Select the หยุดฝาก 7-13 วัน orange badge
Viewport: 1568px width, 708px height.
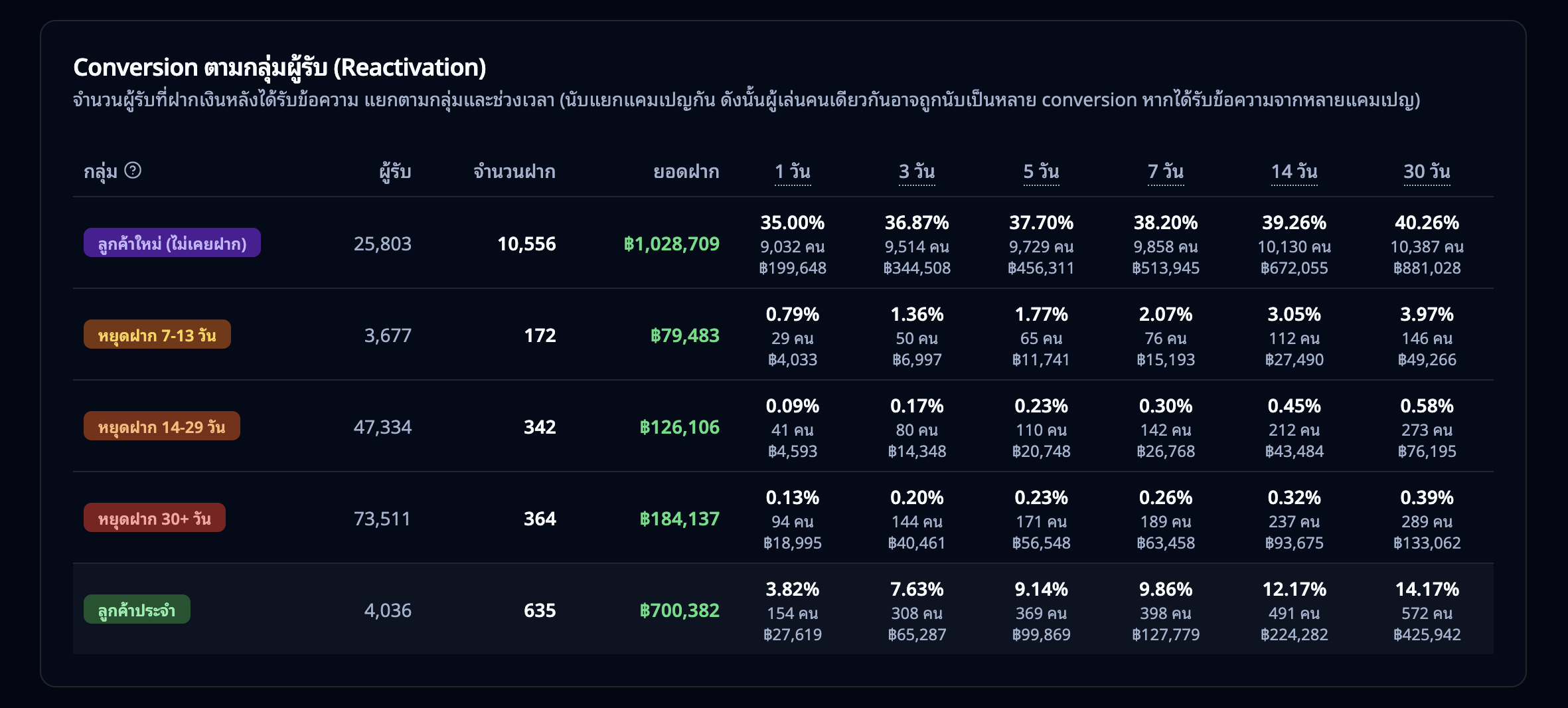157,334
